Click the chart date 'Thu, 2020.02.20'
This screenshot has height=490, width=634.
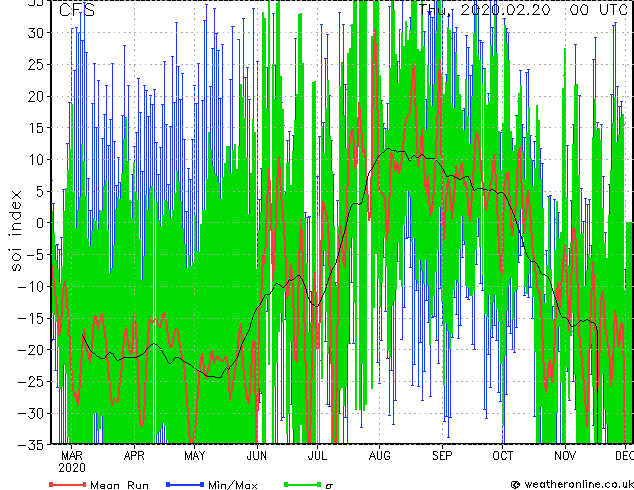click(484, 10)
